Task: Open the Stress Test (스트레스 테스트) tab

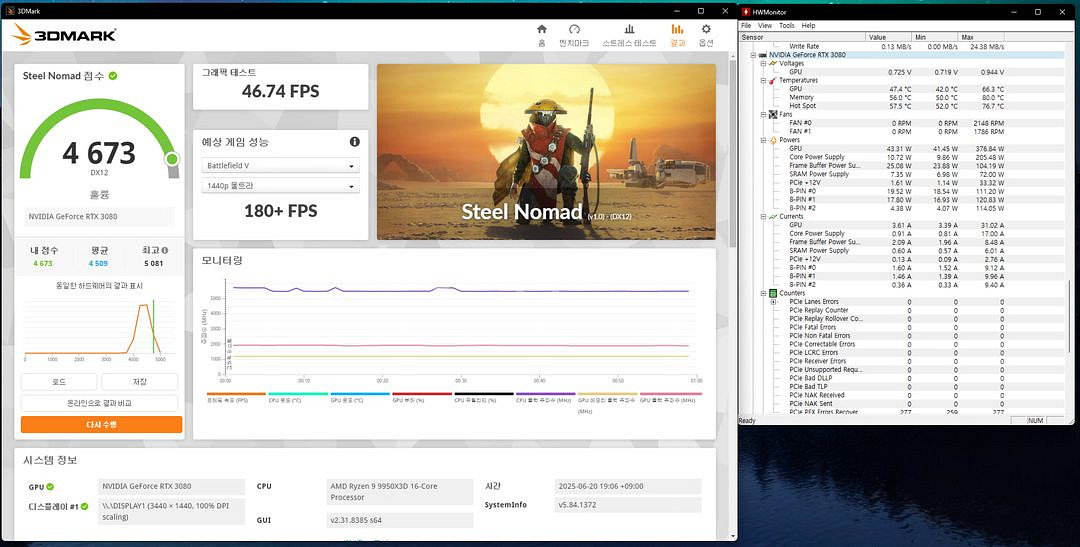Action: click(x=629, y=35)
